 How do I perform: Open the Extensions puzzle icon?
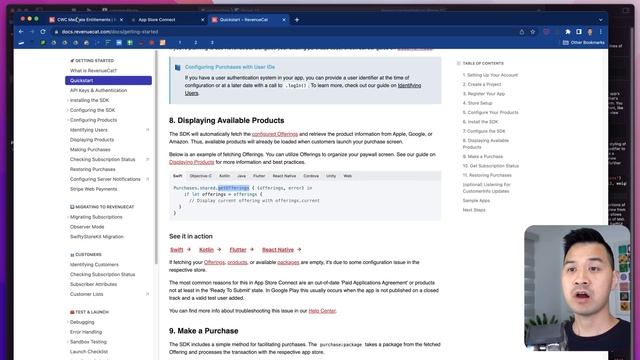pos(568,31)
